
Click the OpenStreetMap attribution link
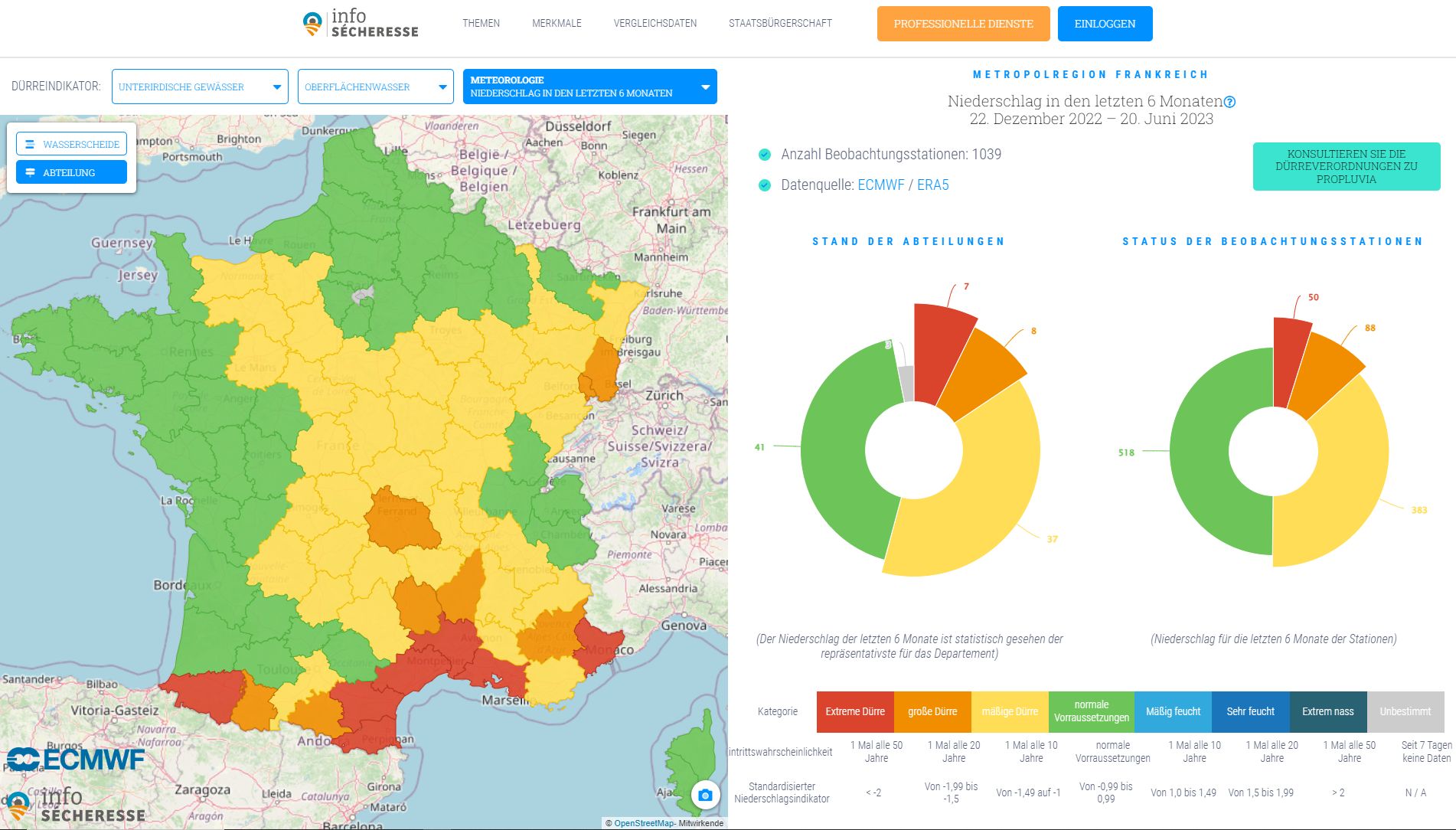[x=644, y=823]
